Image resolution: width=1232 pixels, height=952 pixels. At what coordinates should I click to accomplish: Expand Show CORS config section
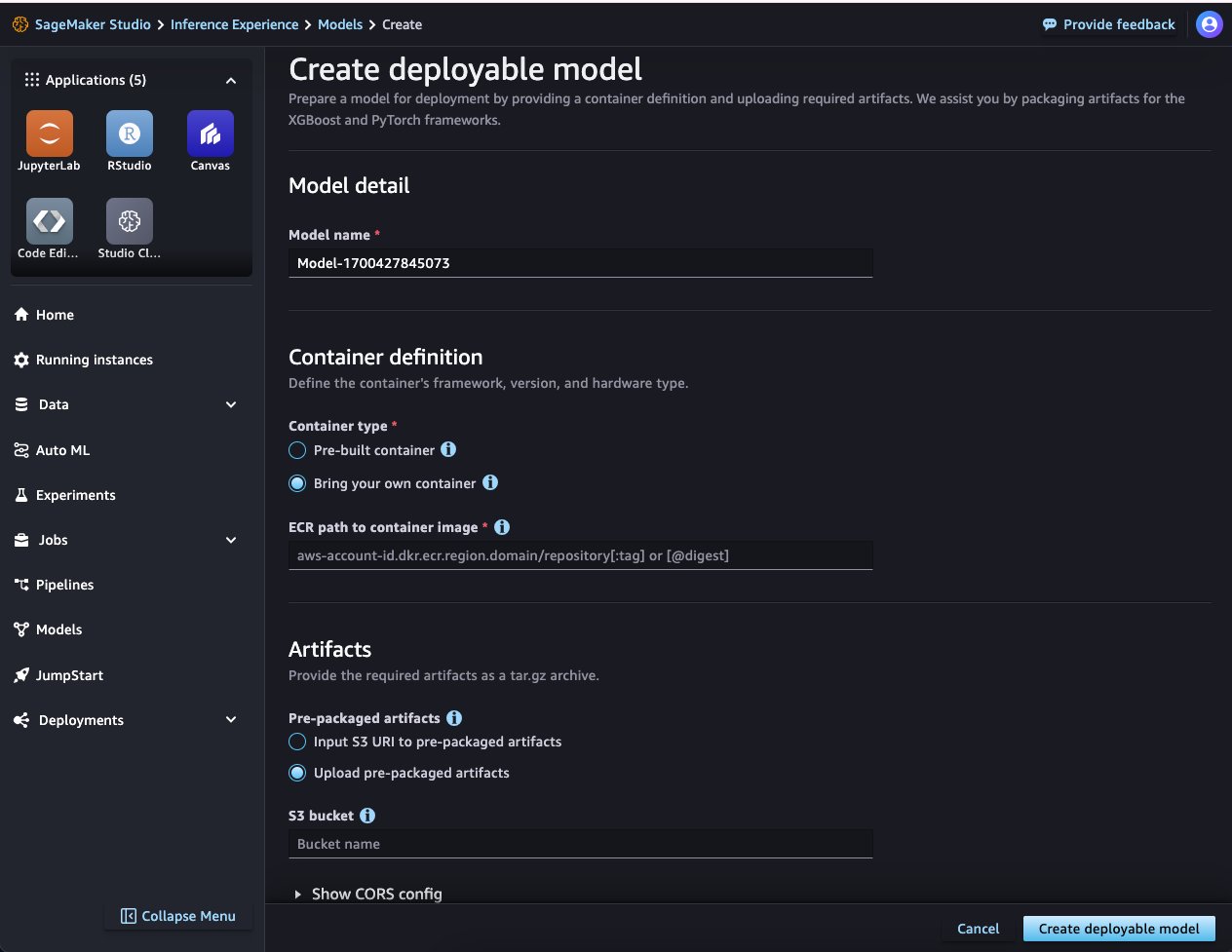(x=368, y=894)
